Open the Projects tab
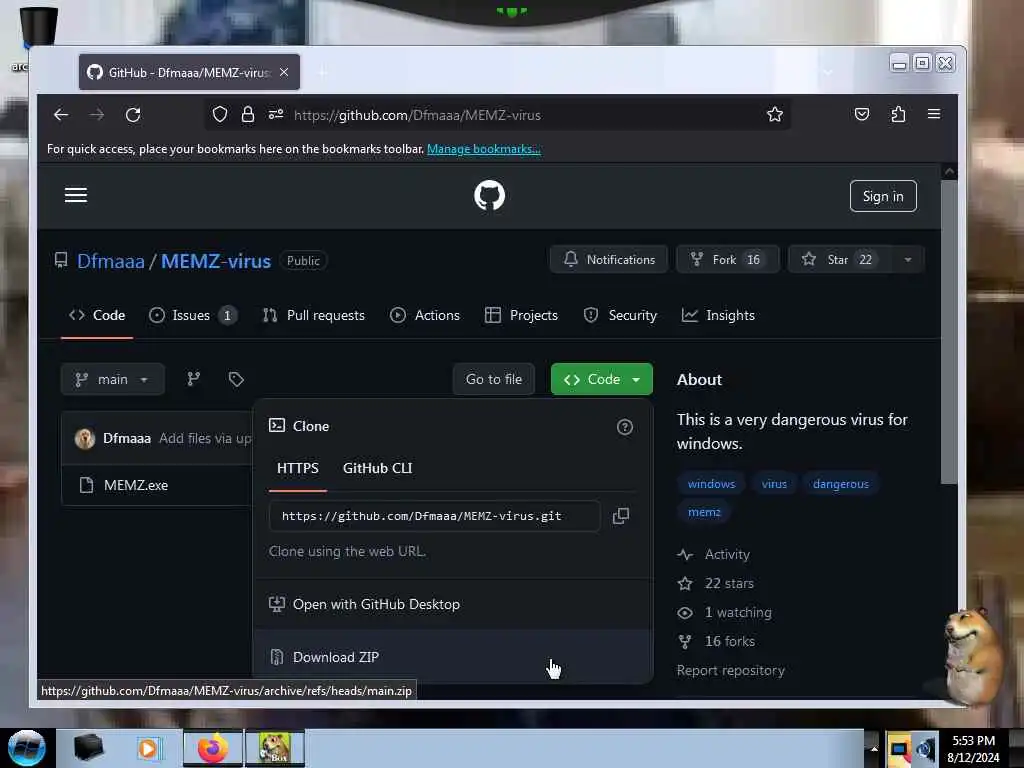Screen dimensions: 1024x768 click(521, 315)
